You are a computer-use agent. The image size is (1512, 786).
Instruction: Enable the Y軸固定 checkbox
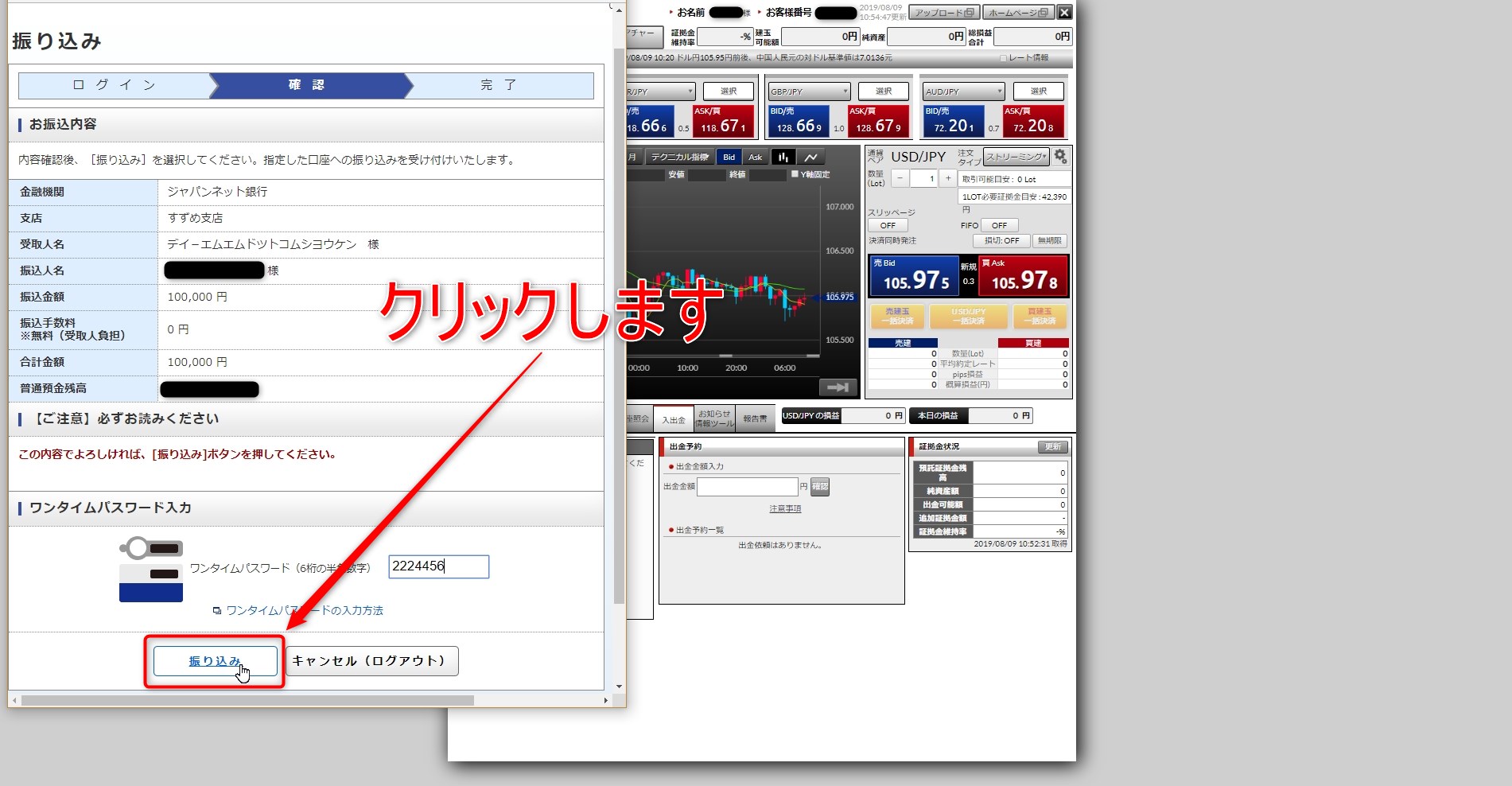point(795,174)
